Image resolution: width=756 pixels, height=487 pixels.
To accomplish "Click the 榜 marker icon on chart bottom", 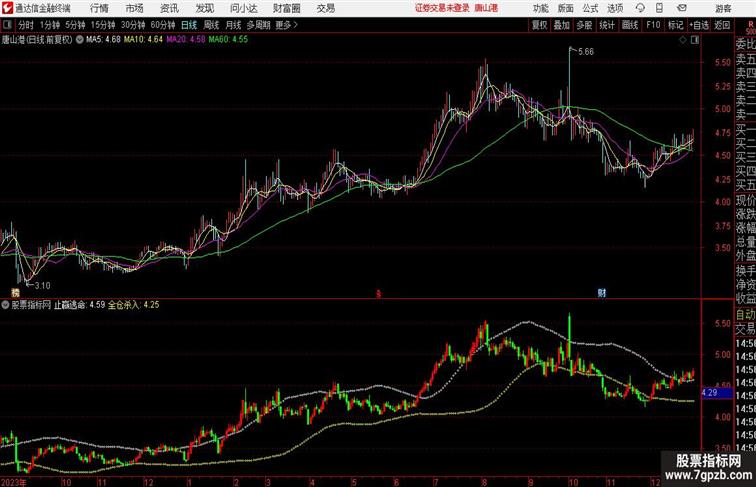I will click(x=15, y=293).
